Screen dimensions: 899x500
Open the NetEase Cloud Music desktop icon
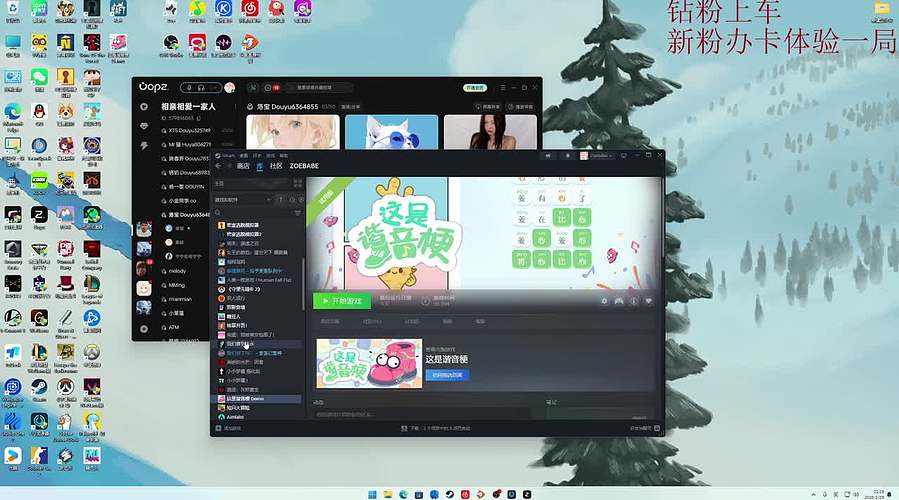coord(249,10)
